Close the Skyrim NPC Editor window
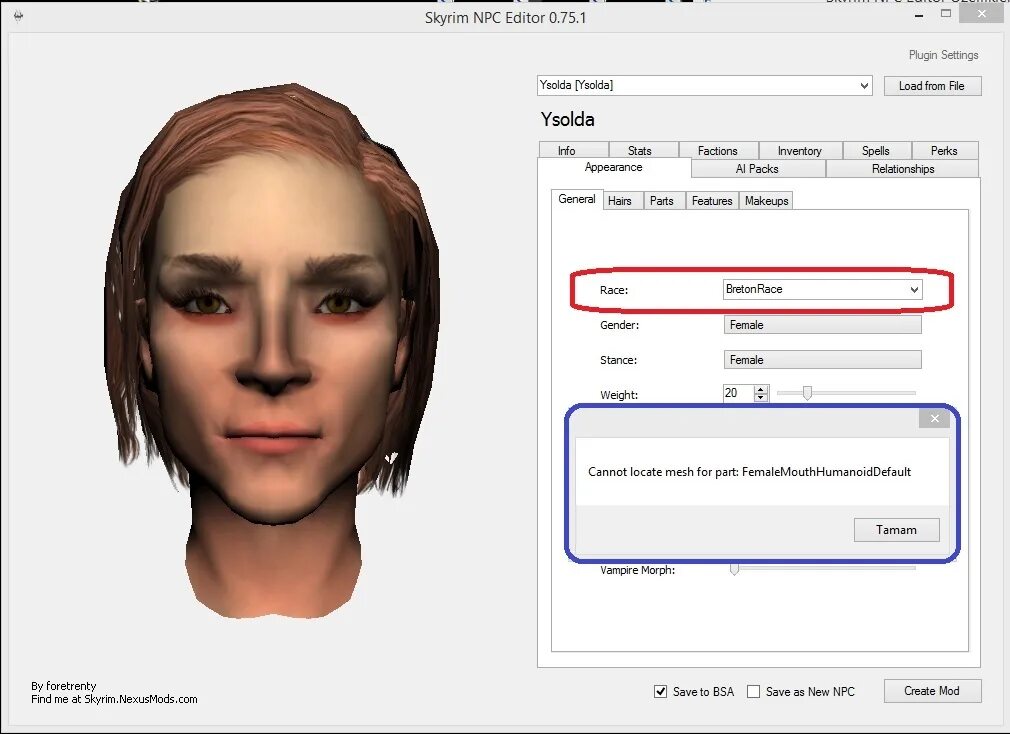This screenshot has height=734, width=1010. 981,14
